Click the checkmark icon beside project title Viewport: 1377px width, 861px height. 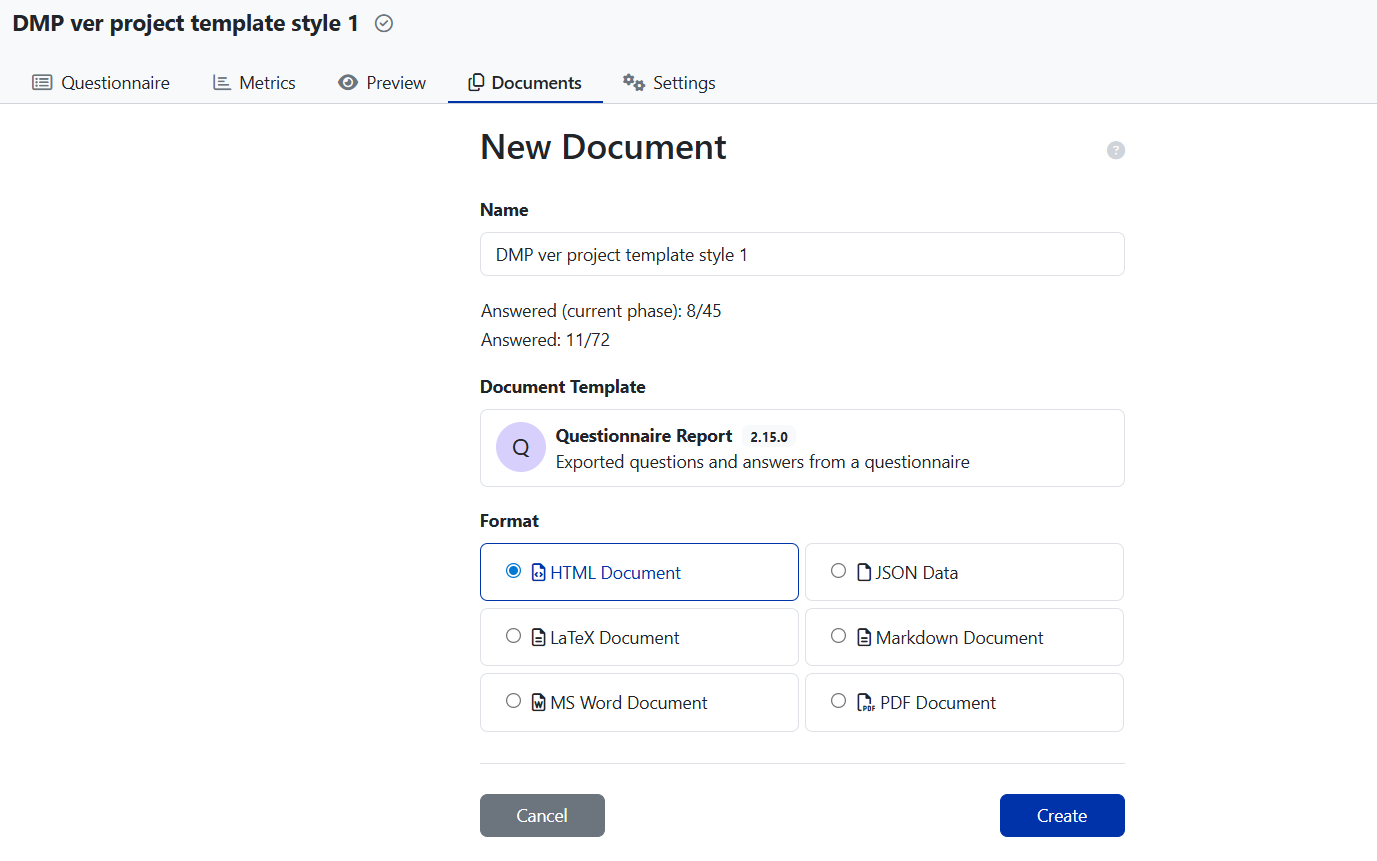[384, 24]
